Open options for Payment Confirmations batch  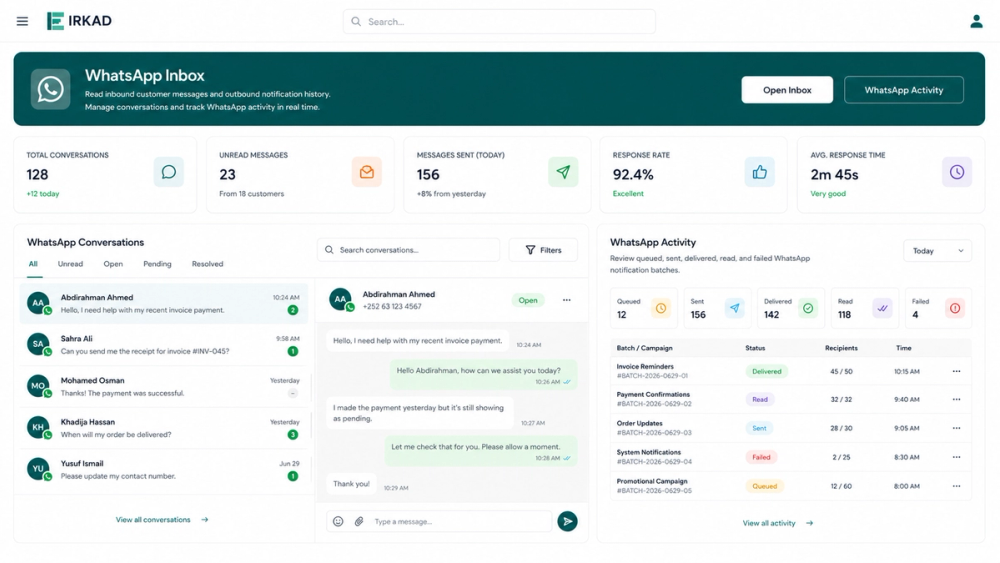(956, 400)
